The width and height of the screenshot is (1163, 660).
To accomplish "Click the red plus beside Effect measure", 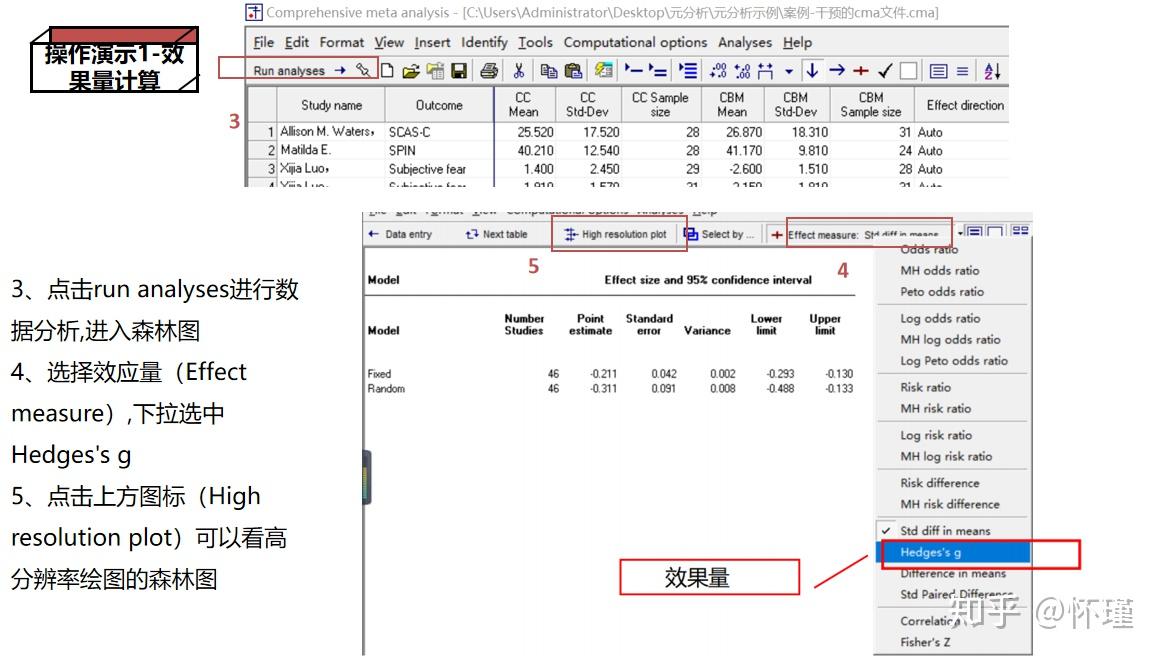I will tap(777, 234).
